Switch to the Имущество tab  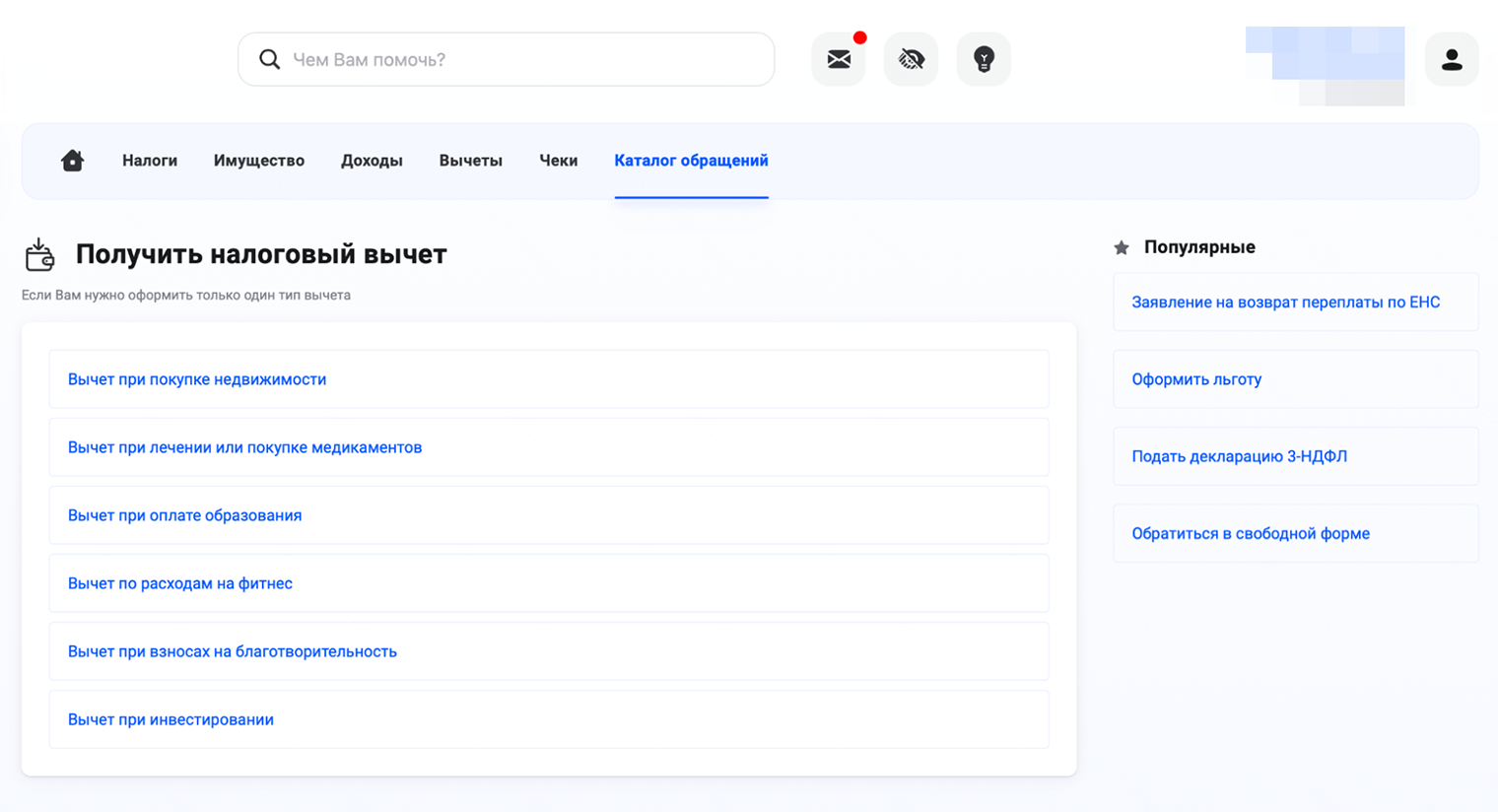click(x=259, y=161)
